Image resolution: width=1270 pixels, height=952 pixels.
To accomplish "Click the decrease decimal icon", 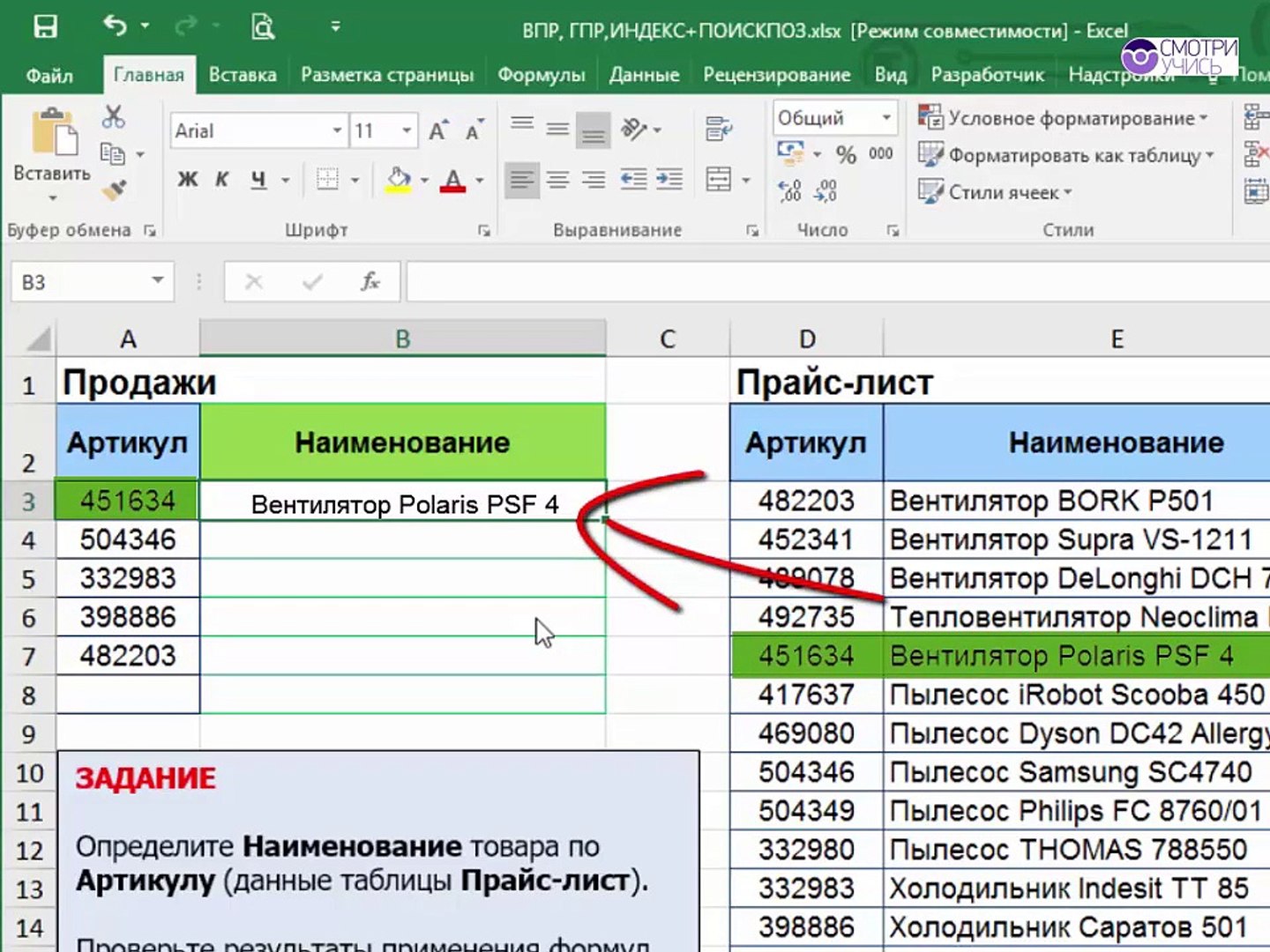I will coord(826,190).
